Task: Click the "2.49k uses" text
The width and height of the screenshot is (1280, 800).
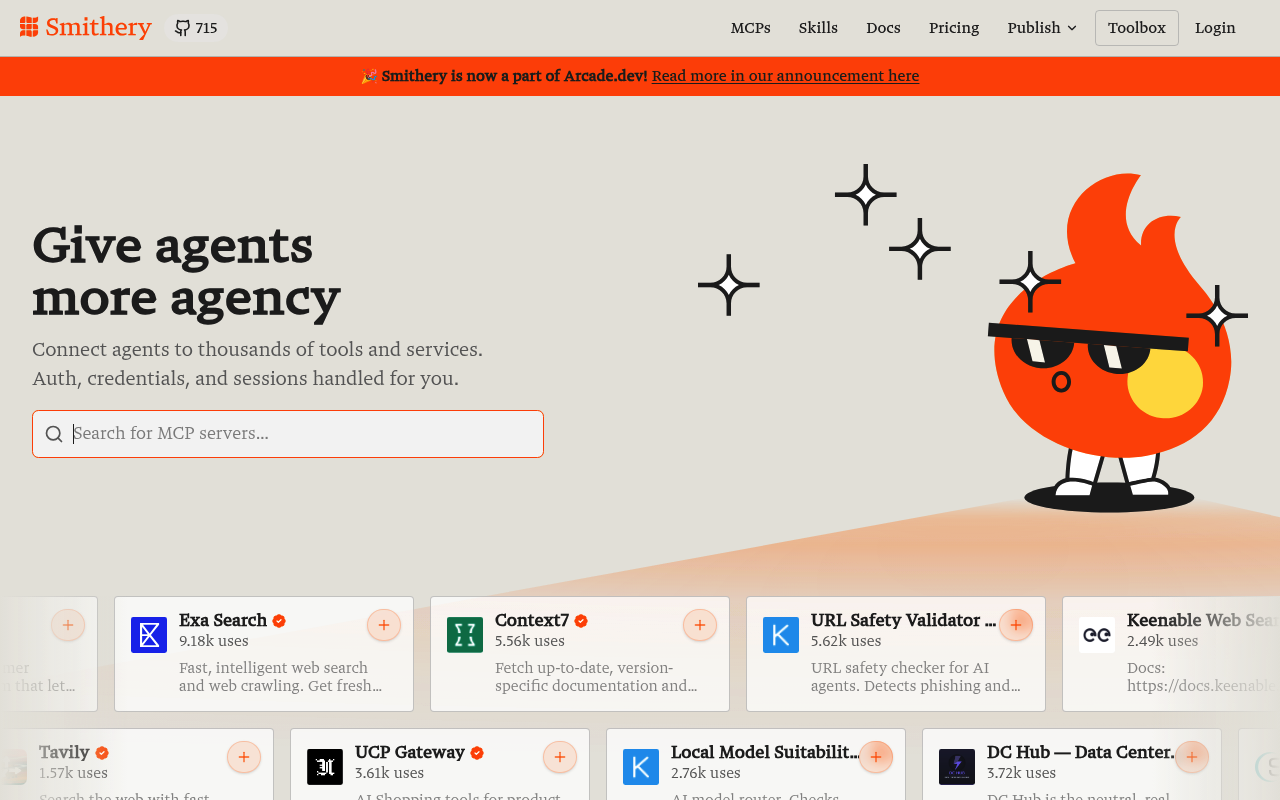Action: 1162,642
